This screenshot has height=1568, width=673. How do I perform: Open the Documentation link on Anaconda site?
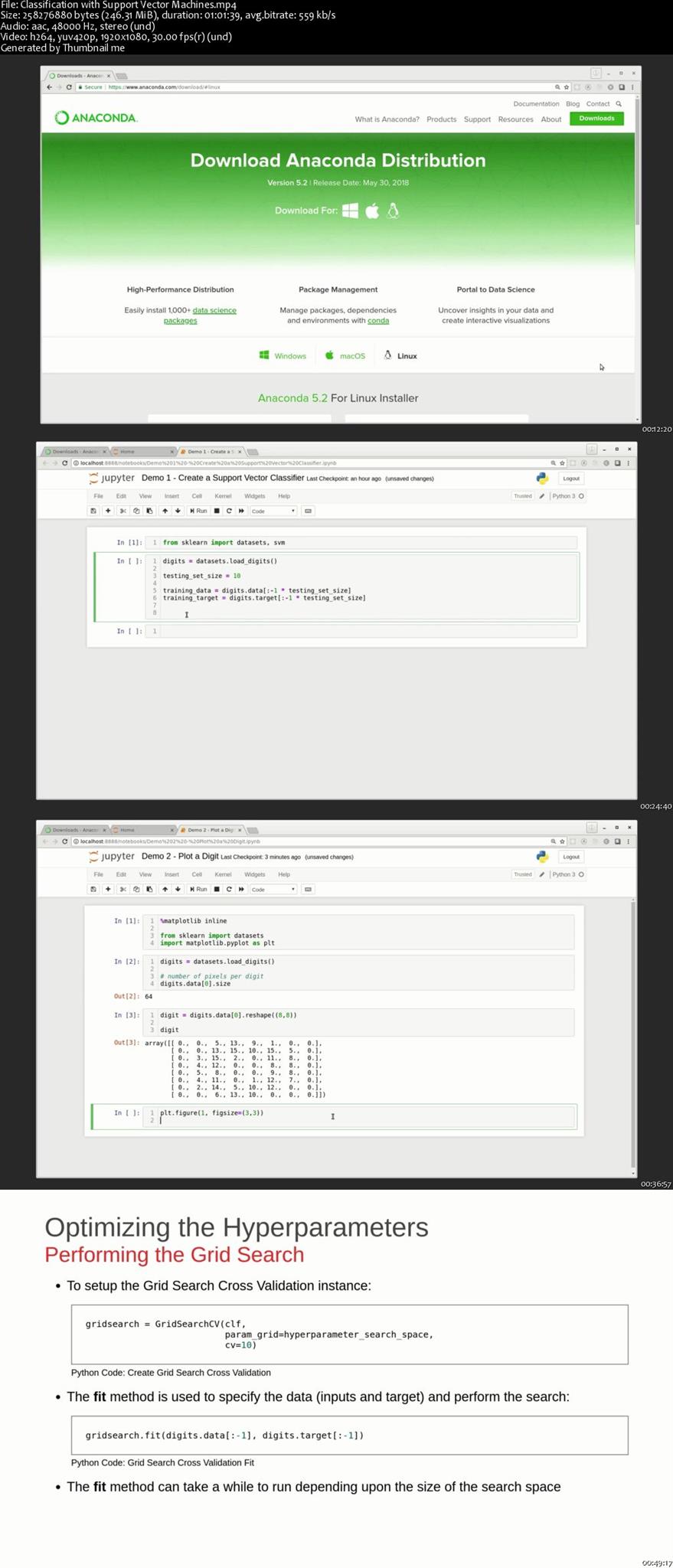pos(536,104)
